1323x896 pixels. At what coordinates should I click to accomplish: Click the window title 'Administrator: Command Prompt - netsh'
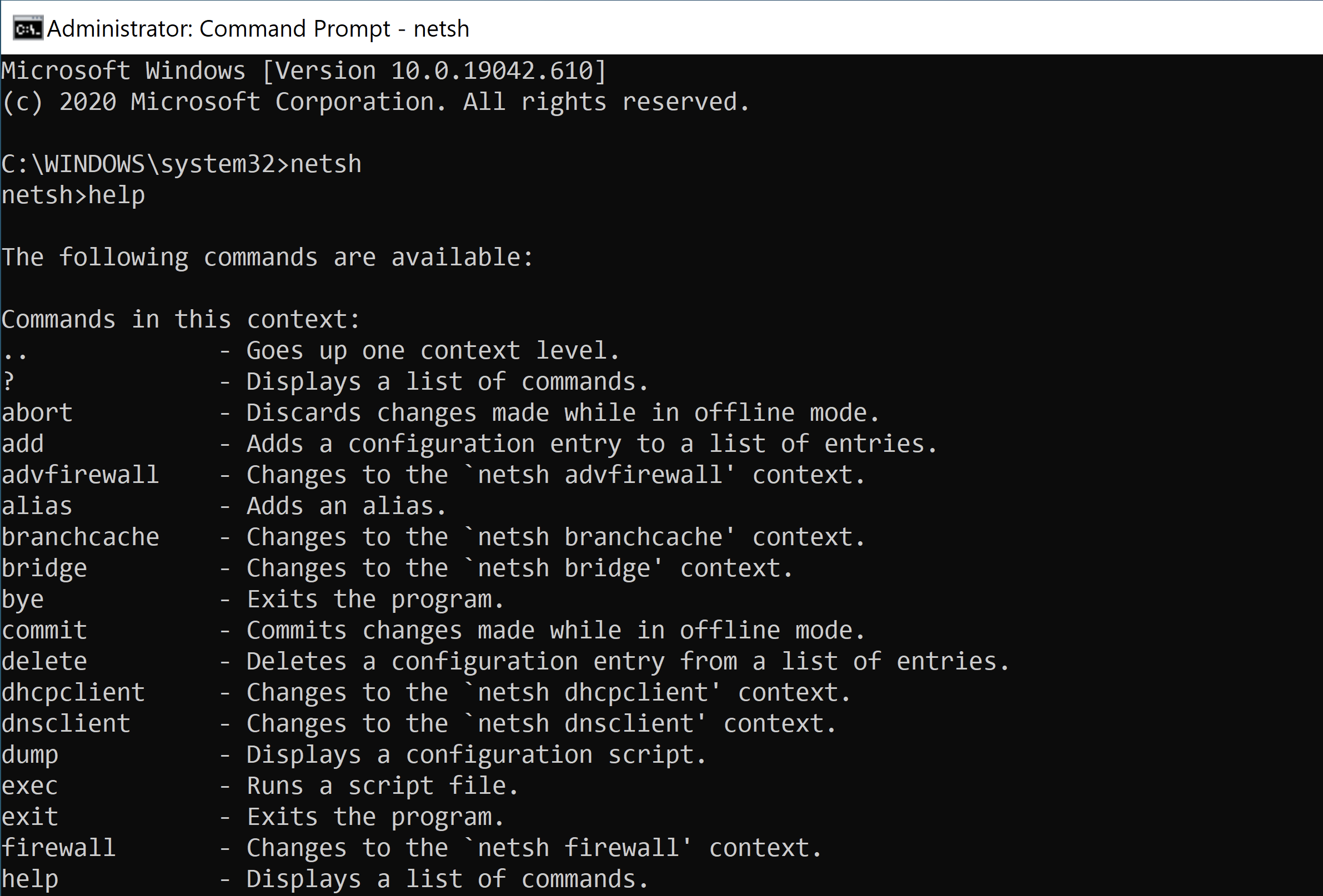pos(258,29)
